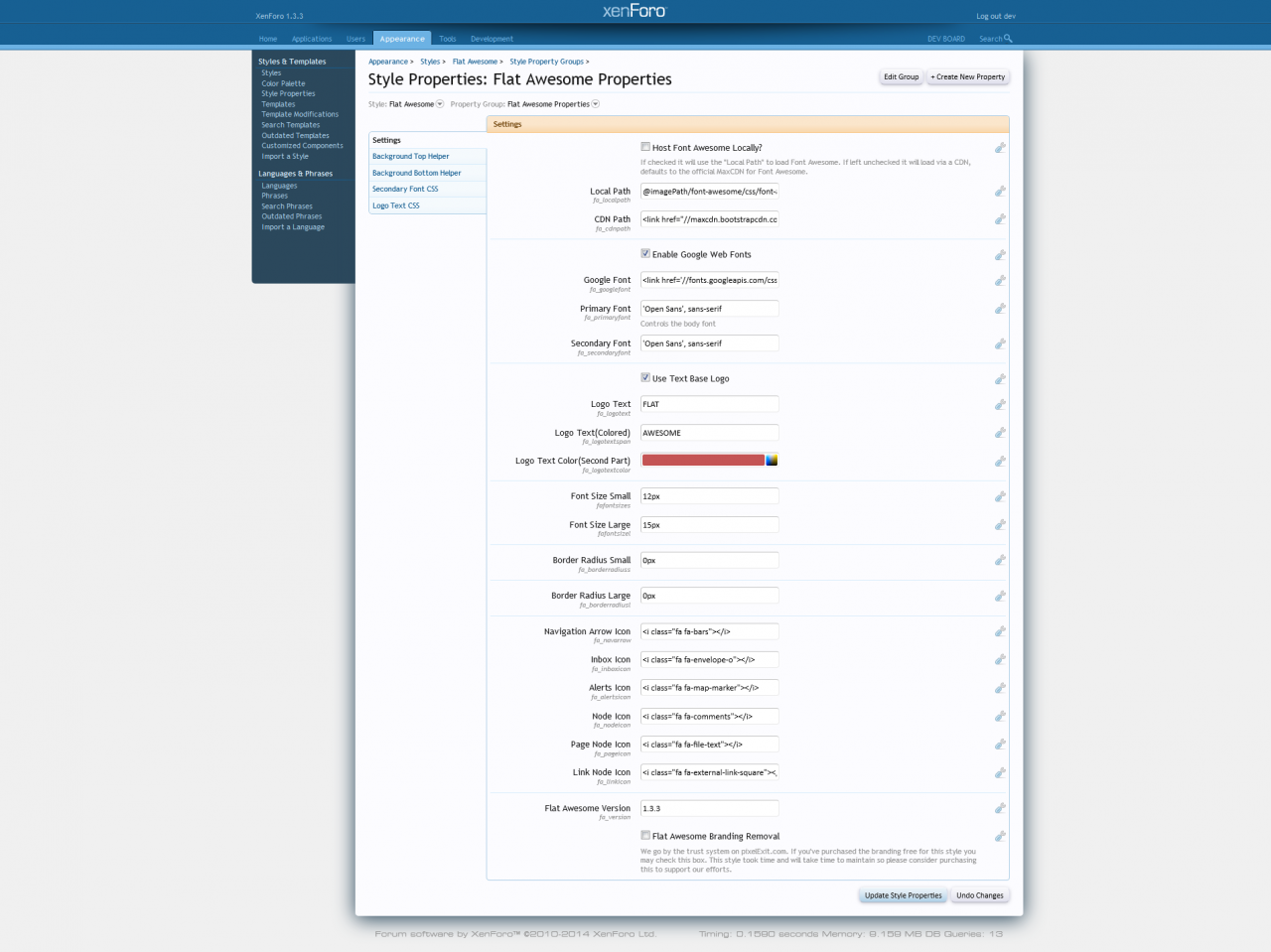Click Import a Style sidebar link
Image resolution: width=1271 pixels, height=952 pixels.
pyautogui.click(x=285, y=156)
